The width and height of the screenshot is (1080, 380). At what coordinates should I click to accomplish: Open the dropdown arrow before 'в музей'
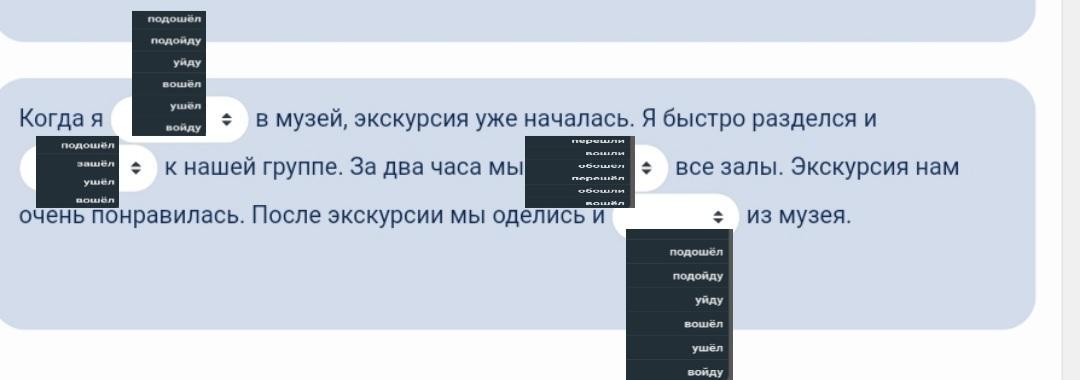pyautogui.click(x=227, y=120)
